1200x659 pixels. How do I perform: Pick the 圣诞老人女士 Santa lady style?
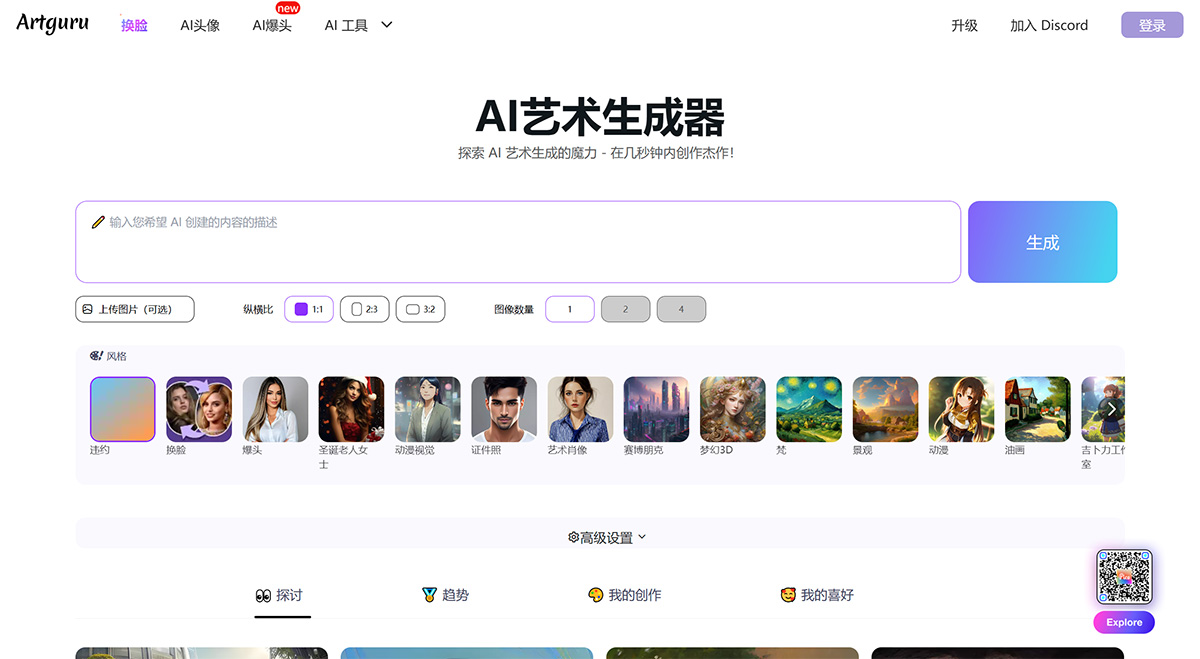point(351,408)
